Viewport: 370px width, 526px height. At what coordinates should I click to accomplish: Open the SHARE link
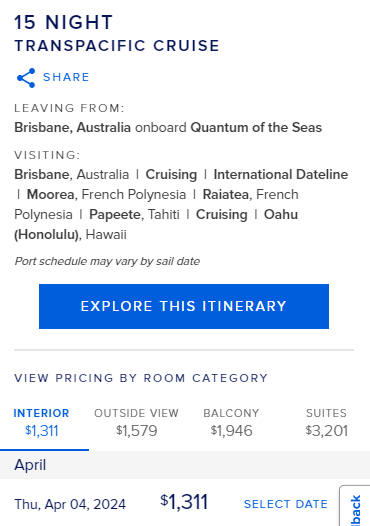click(x=66, y=77)
